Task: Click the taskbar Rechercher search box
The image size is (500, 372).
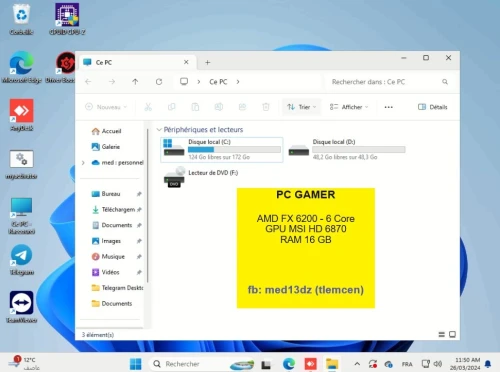Action: pyautogui.click(x=202, y=364)
